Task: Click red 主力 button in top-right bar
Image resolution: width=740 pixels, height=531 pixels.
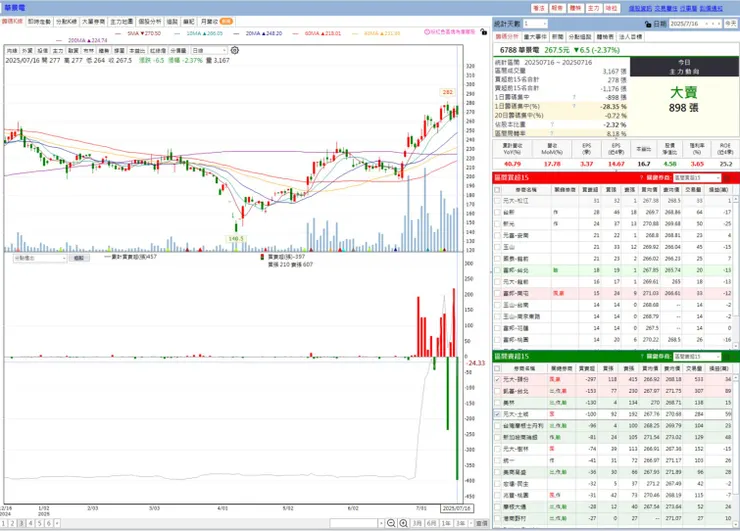Action: pyautogui.click(x=593, y=8)
